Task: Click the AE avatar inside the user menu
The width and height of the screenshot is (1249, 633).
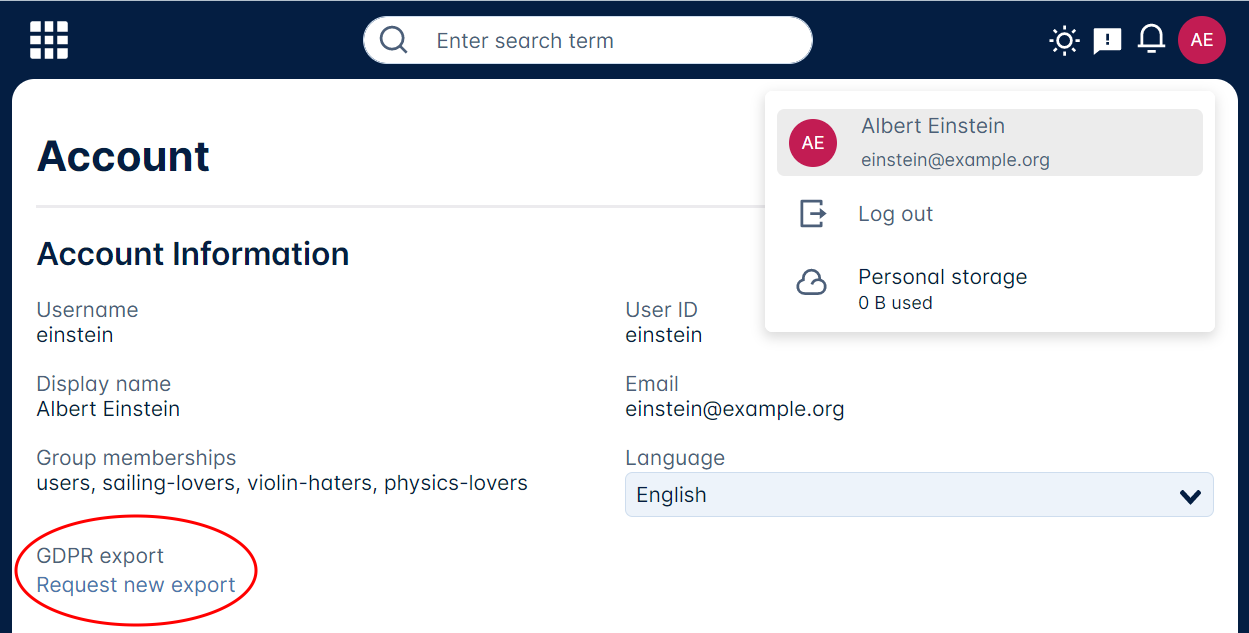Action: 813,143
